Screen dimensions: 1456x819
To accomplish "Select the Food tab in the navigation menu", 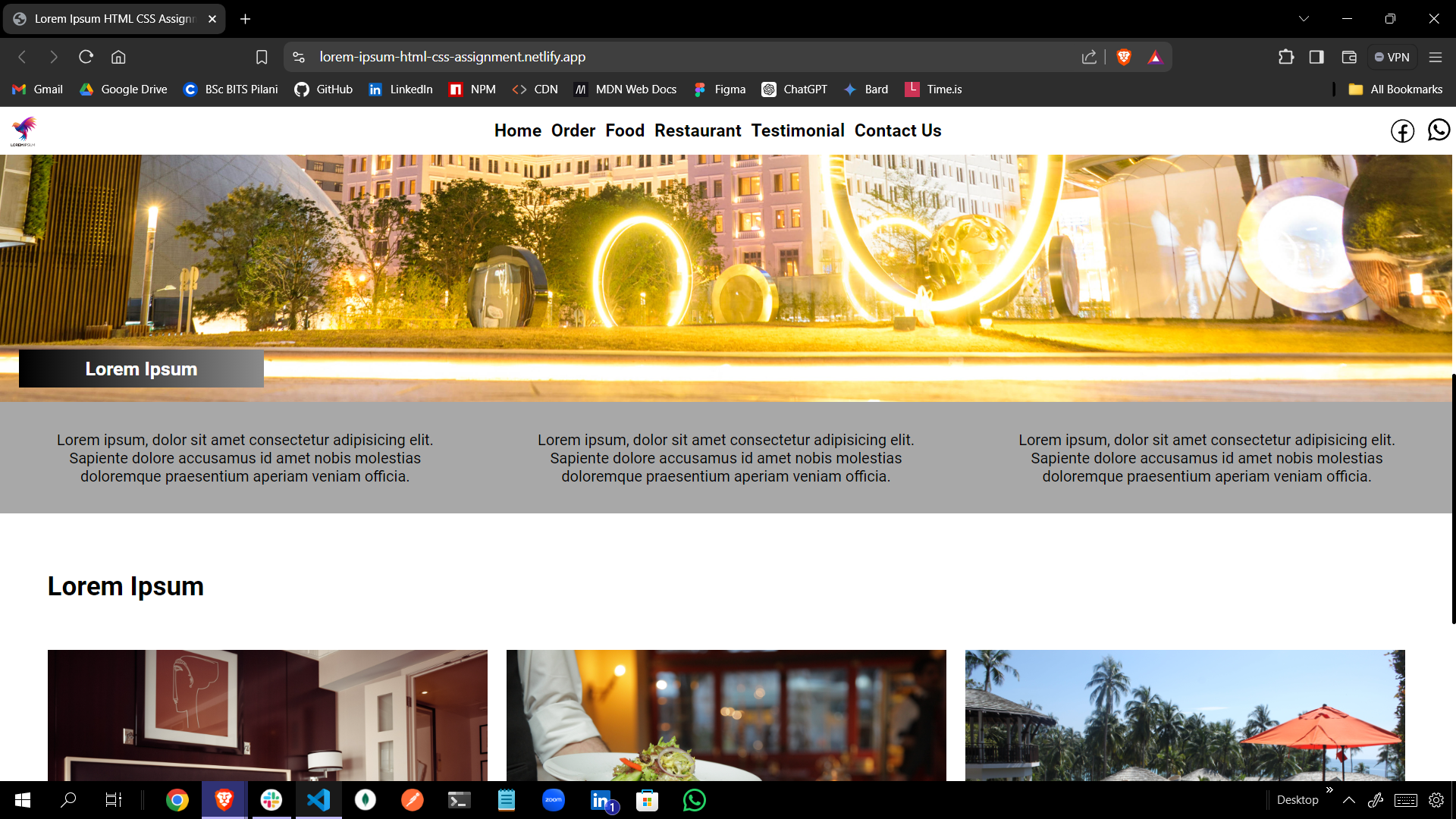I will pyautogui.click(x=624, y=131).
